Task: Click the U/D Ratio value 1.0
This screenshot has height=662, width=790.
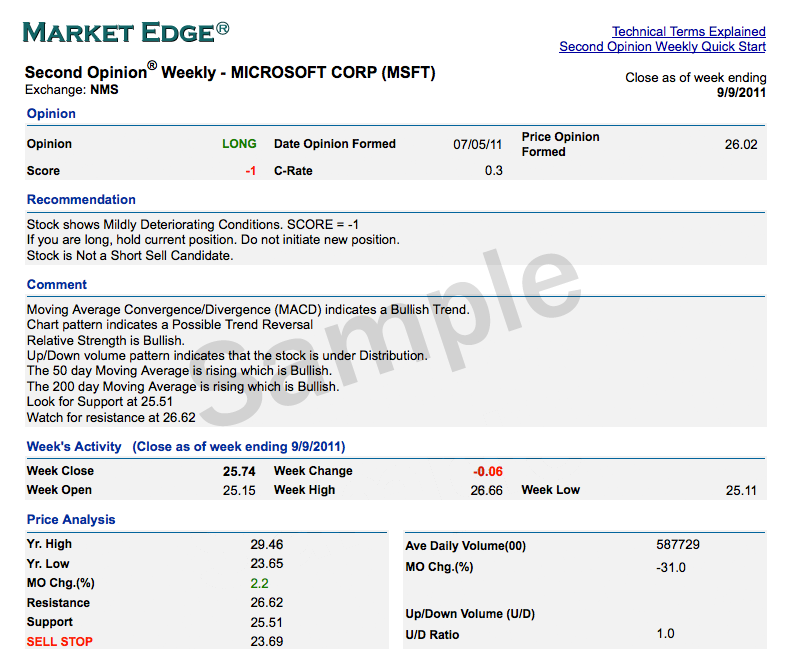Action: tap(666, 633)
